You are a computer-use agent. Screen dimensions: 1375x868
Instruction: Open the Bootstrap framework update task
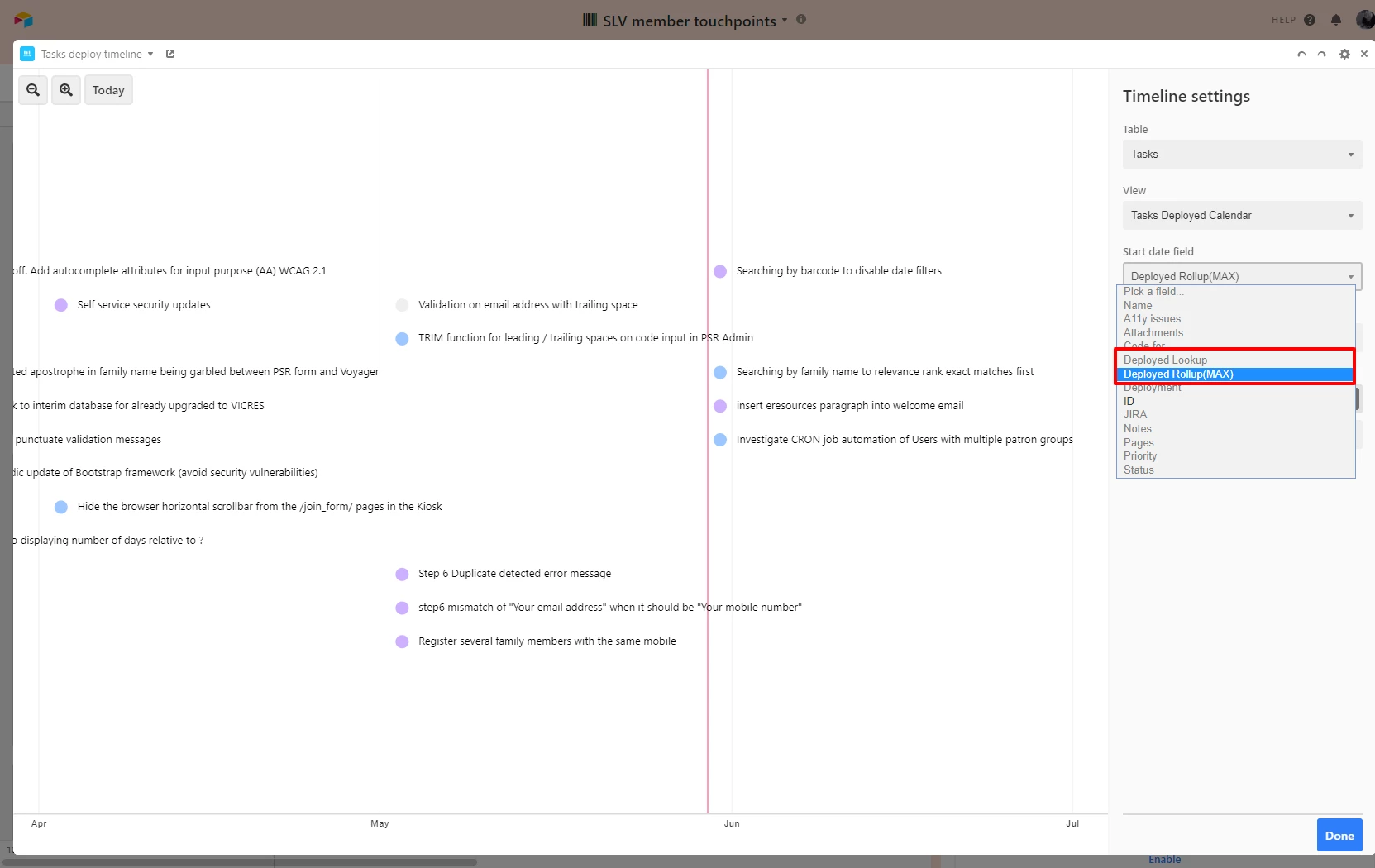pyautogui.click(x=165, y=473)
